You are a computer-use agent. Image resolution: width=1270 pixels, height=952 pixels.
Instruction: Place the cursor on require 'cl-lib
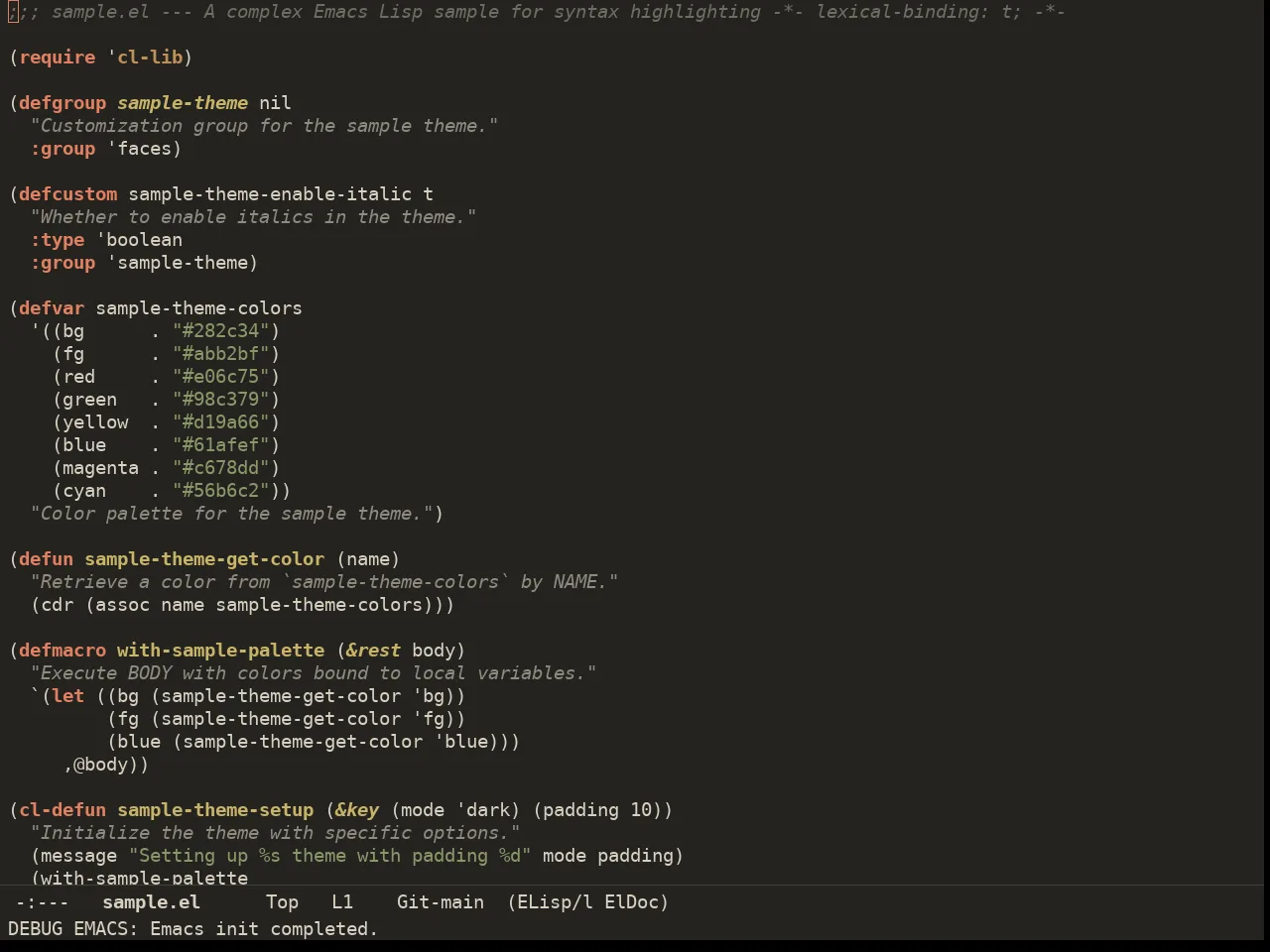tap(101, 58)
